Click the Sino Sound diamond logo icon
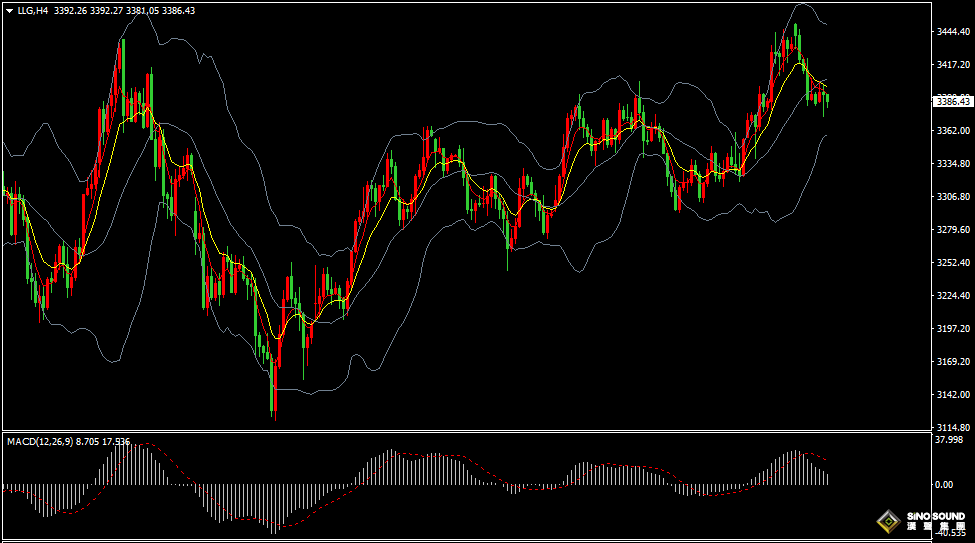Image resolution: width=975 pixels, height=543 pixels. point(887,521)
